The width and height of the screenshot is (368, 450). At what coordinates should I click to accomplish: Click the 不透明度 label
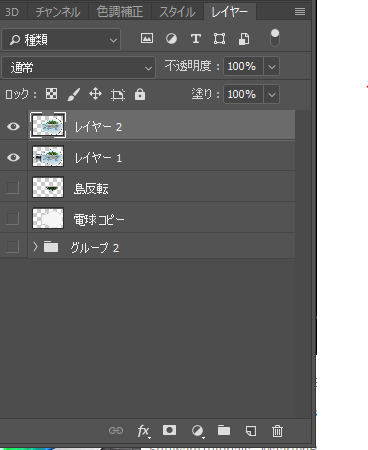click(188, 66)
